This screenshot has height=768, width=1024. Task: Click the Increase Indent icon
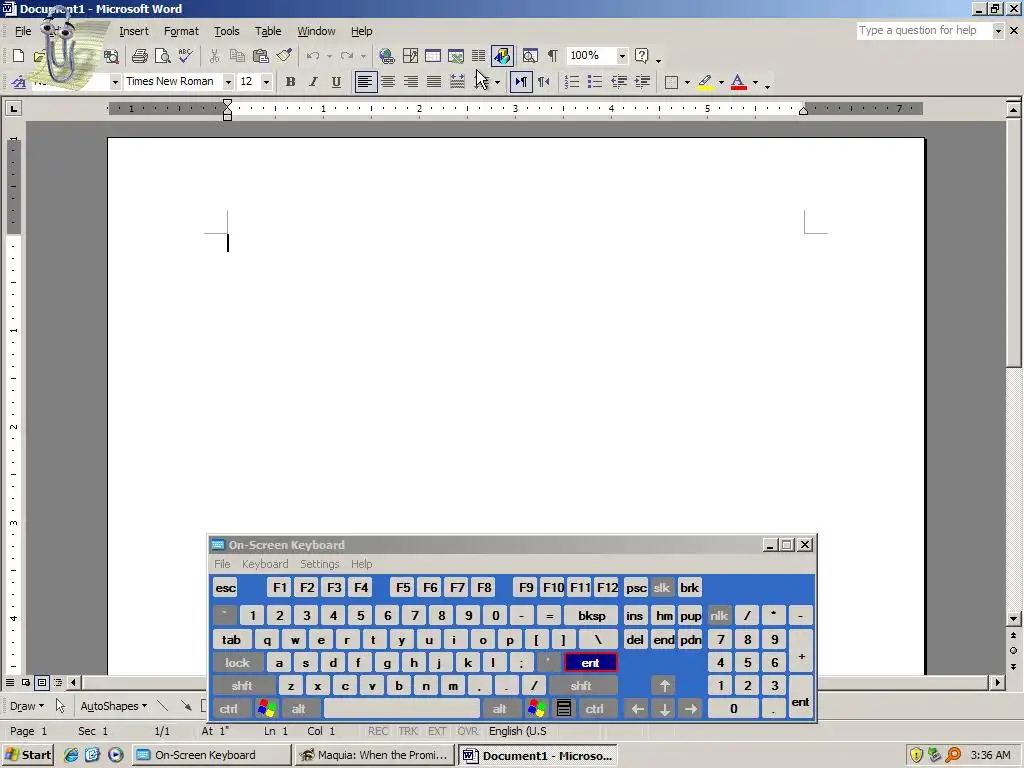coord(642,82)
